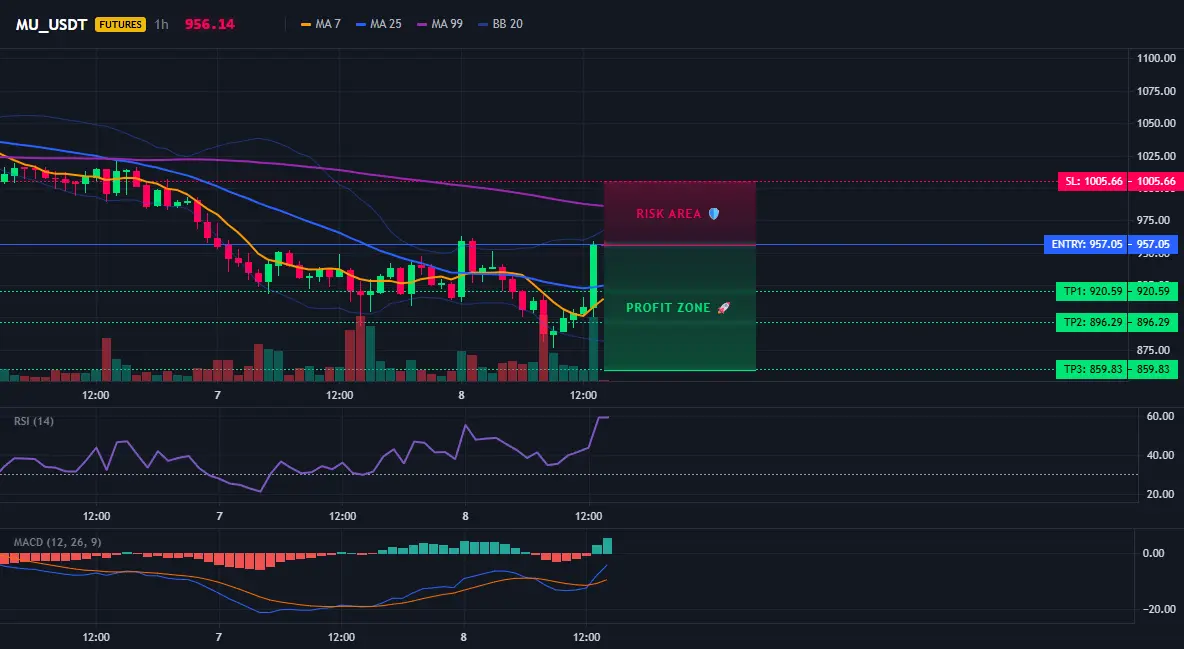Click the FUTURES badge
1184x649 pixels.
point(120,24)
